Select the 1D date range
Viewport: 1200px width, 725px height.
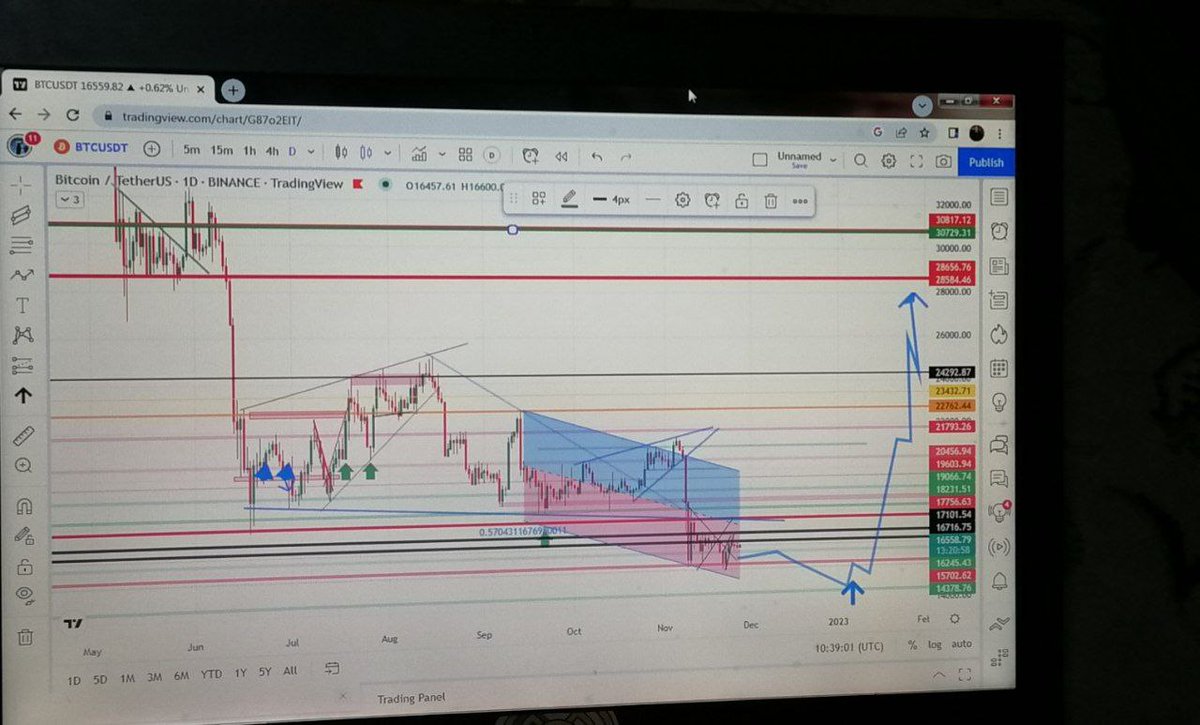(x=74, y=680)
